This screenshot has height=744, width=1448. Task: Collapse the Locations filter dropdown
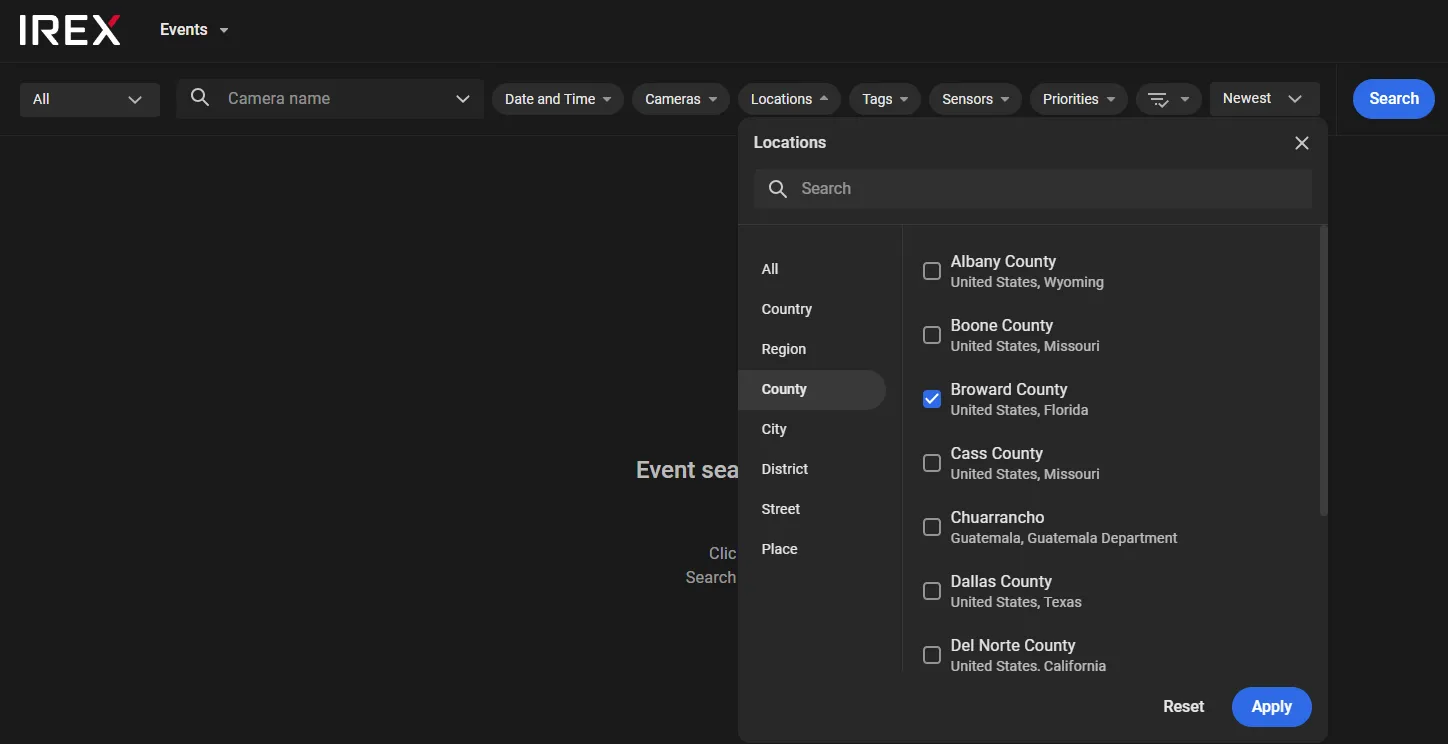point(789,99)
